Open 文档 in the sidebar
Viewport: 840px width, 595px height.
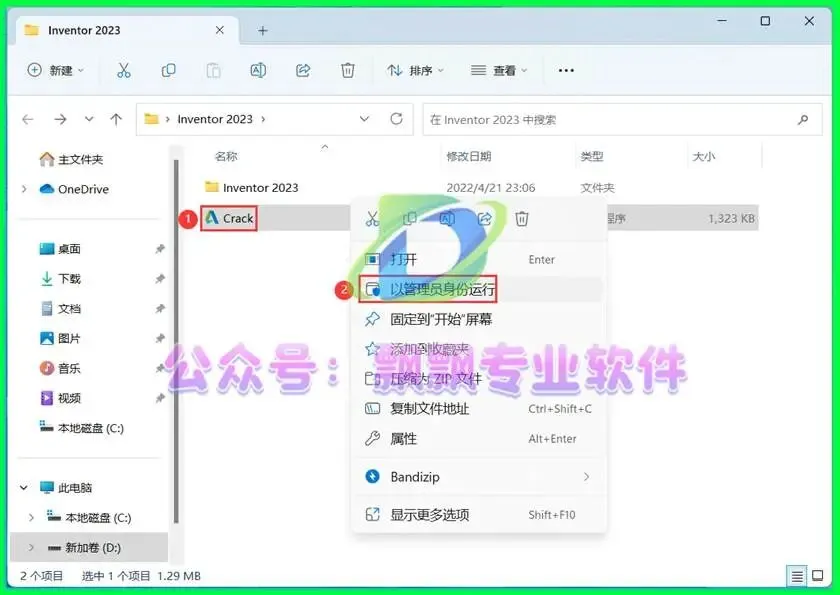click(60, 308)
